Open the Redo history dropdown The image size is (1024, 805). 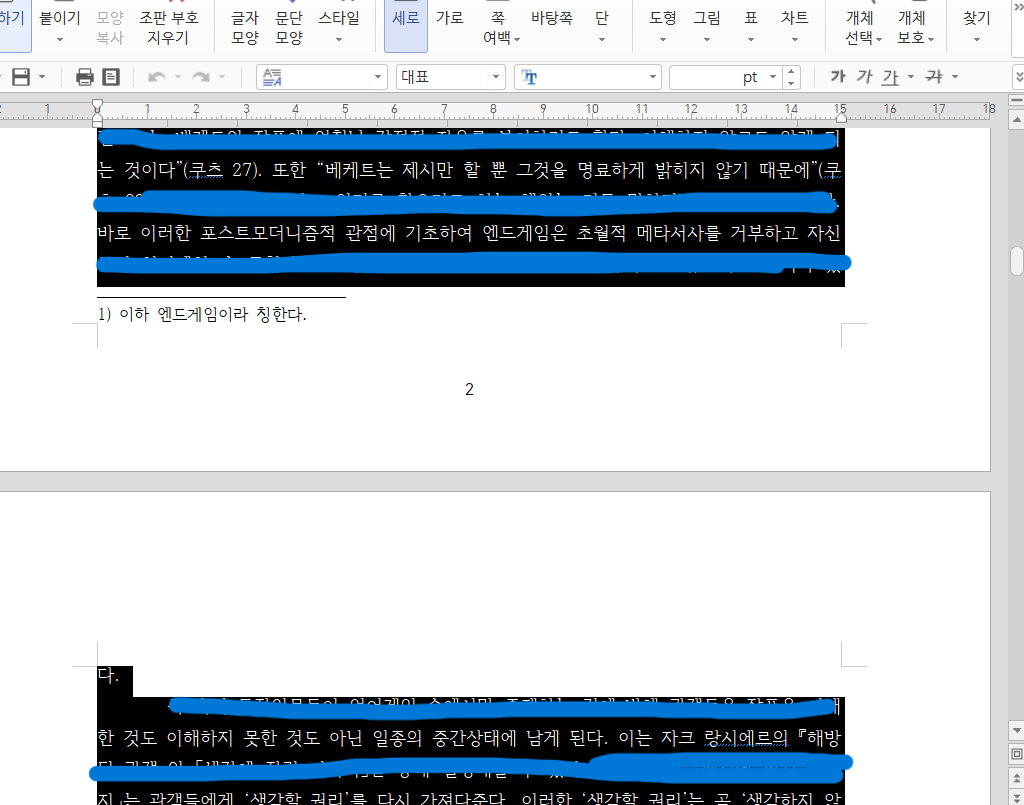[222, 77]
